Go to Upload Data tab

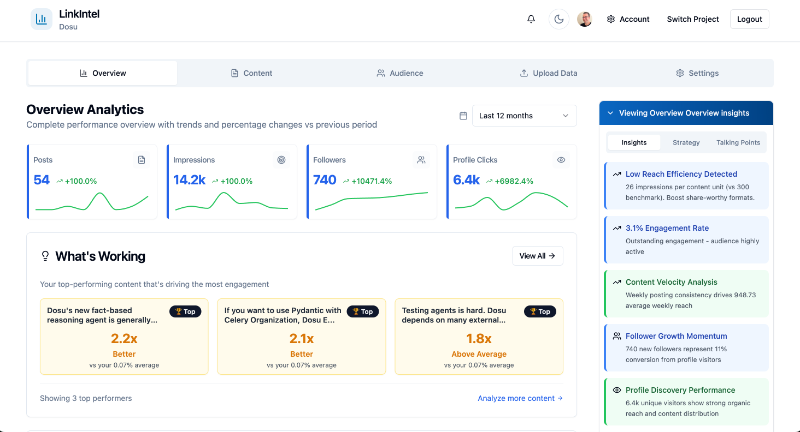pyautogui.click(x=549, y=73)
